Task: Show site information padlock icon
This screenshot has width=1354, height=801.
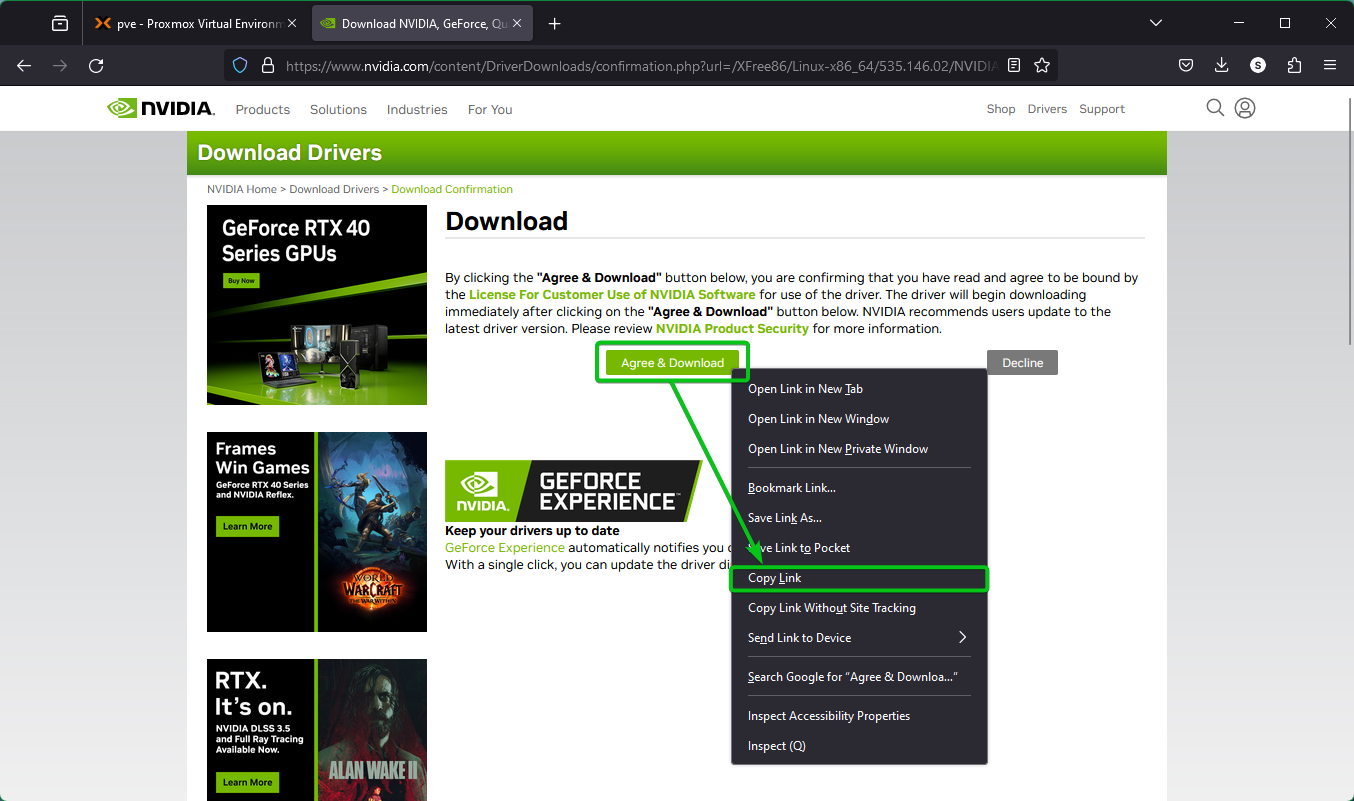Action: 267,65
